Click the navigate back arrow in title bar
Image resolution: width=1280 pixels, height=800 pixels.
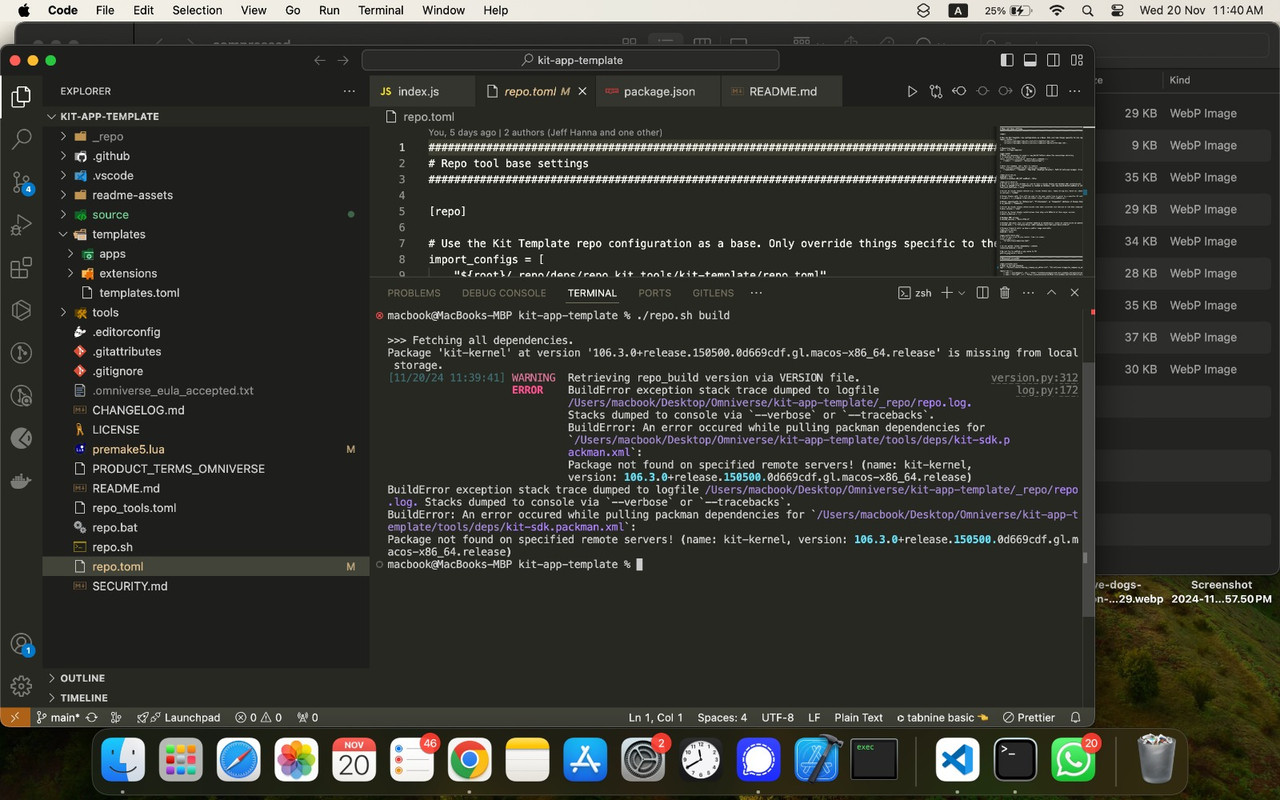[320, 60]
